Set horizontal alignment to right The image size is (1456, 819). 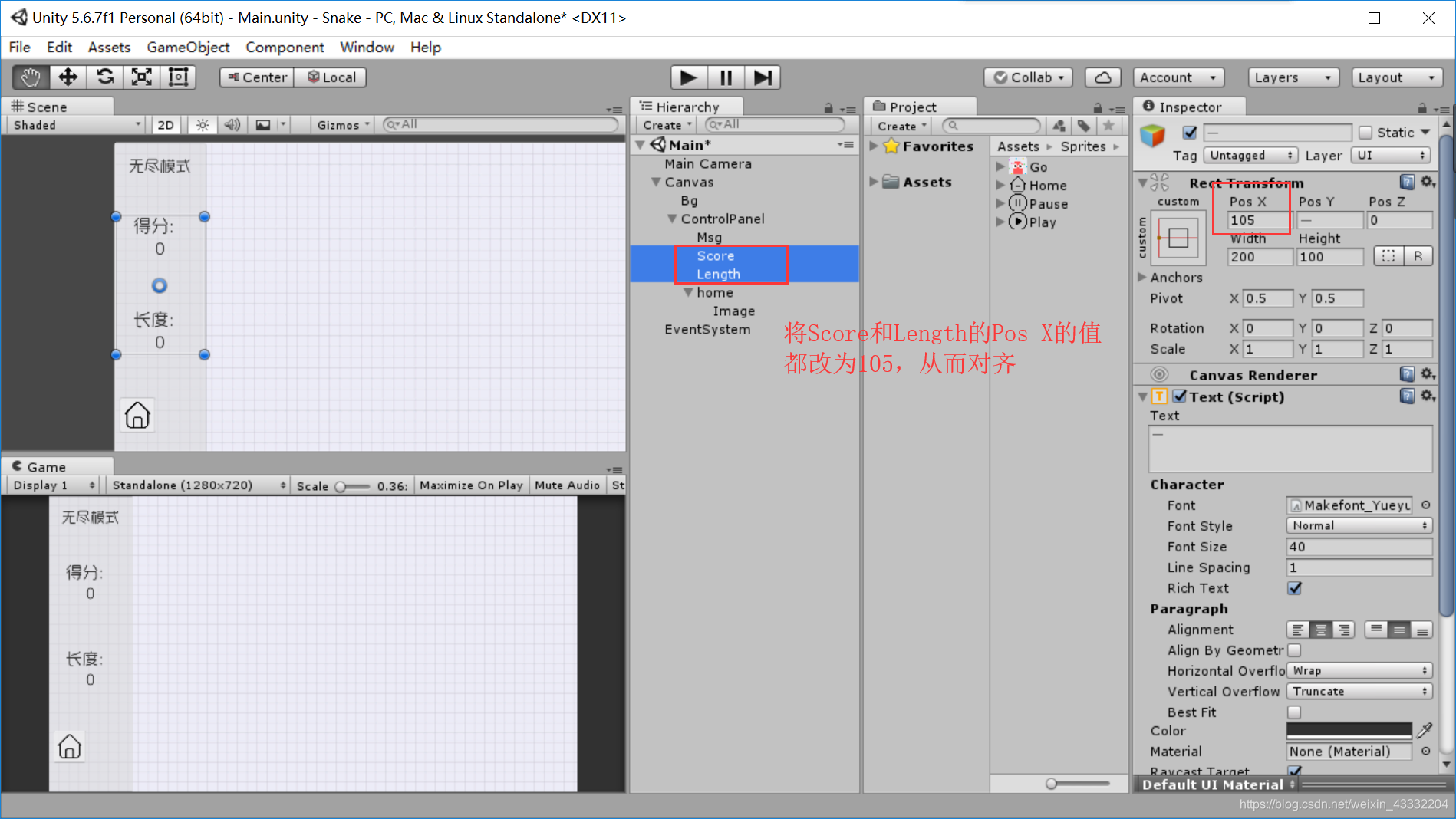coord(1343,630)
